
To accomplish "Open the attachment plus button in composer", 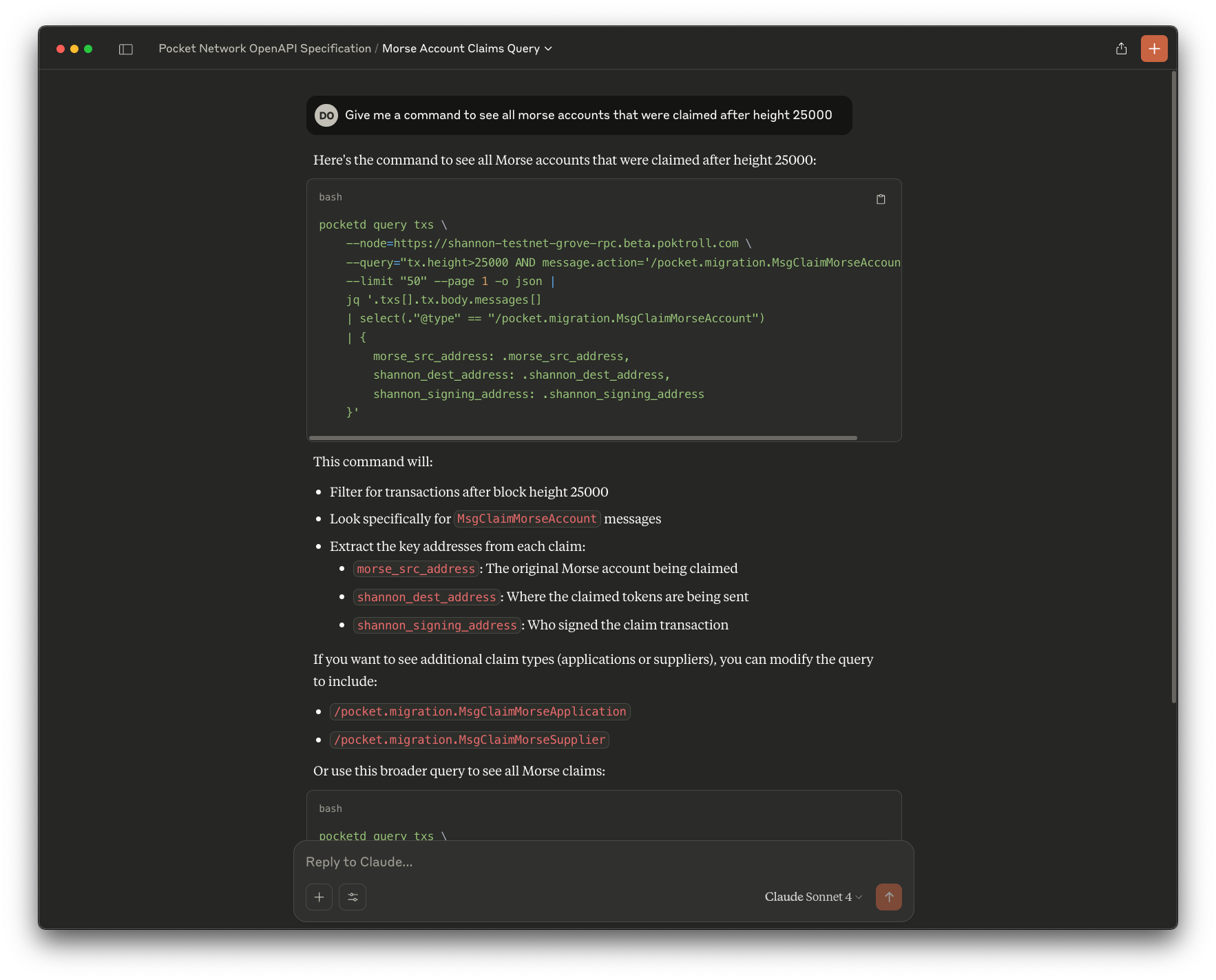I will pyautogui.click(x=319, y=897).
